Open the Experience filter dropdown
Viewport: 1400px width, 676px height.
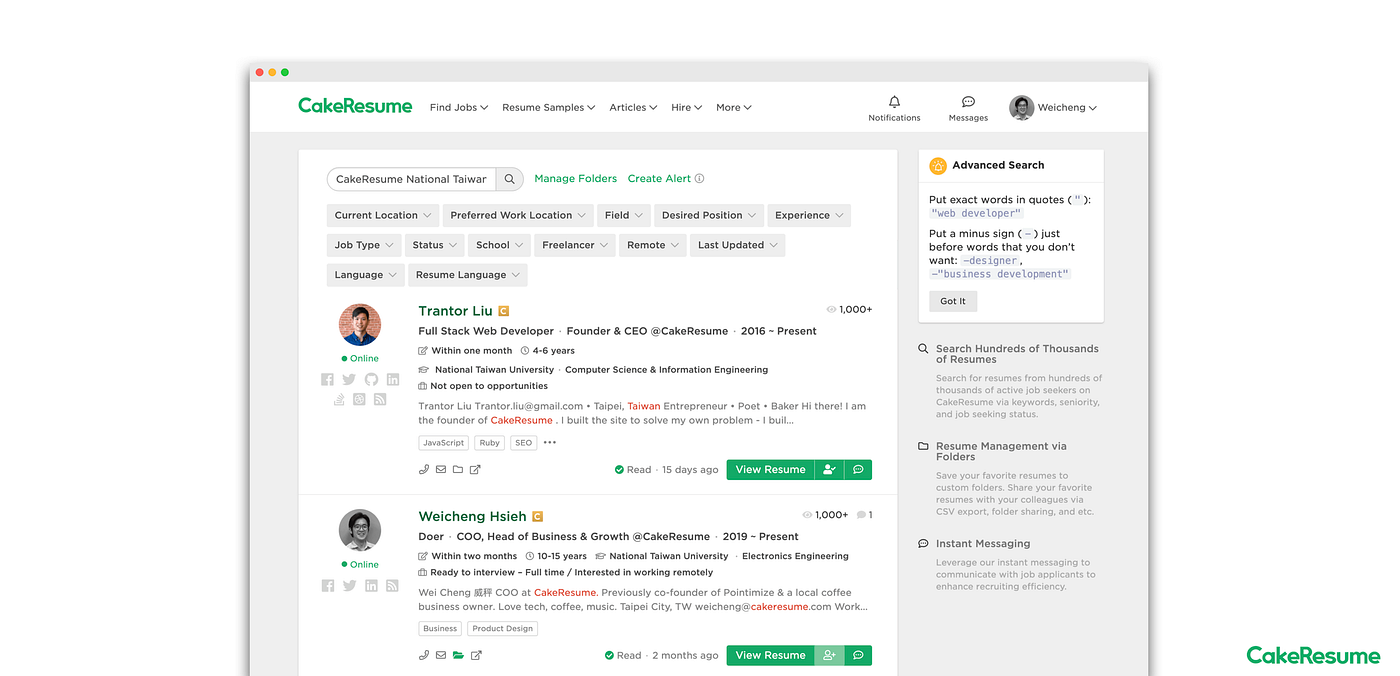809,215
